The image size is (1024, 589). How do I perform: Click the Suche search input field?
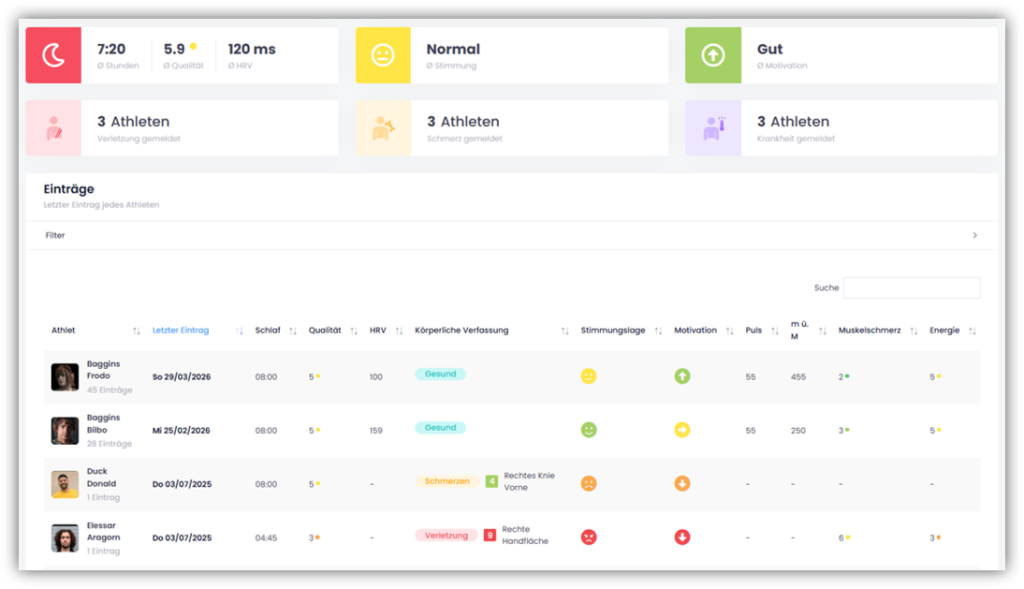(x=911, y=288)
